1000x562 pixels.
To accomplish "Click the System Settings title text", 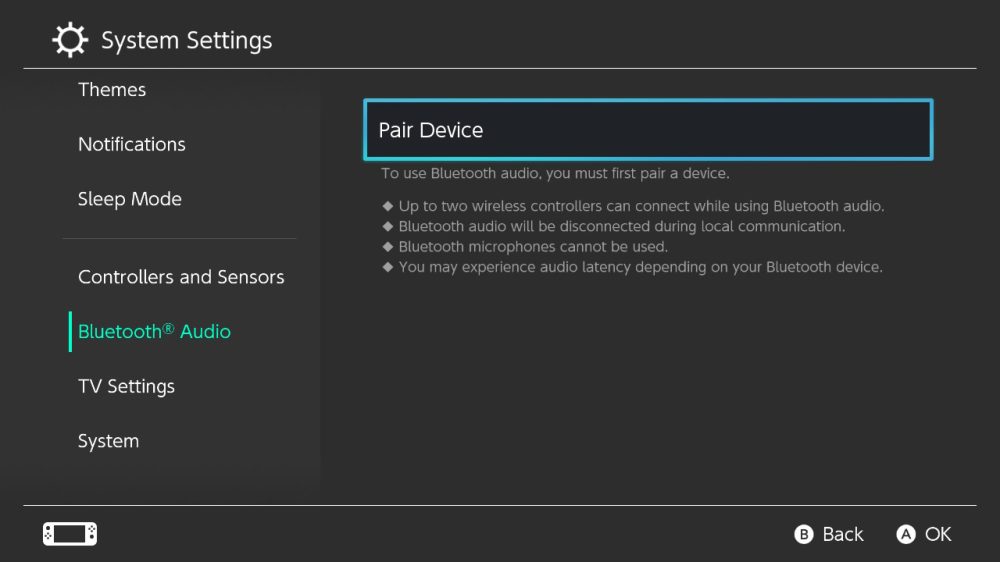I will coord(187,41).
